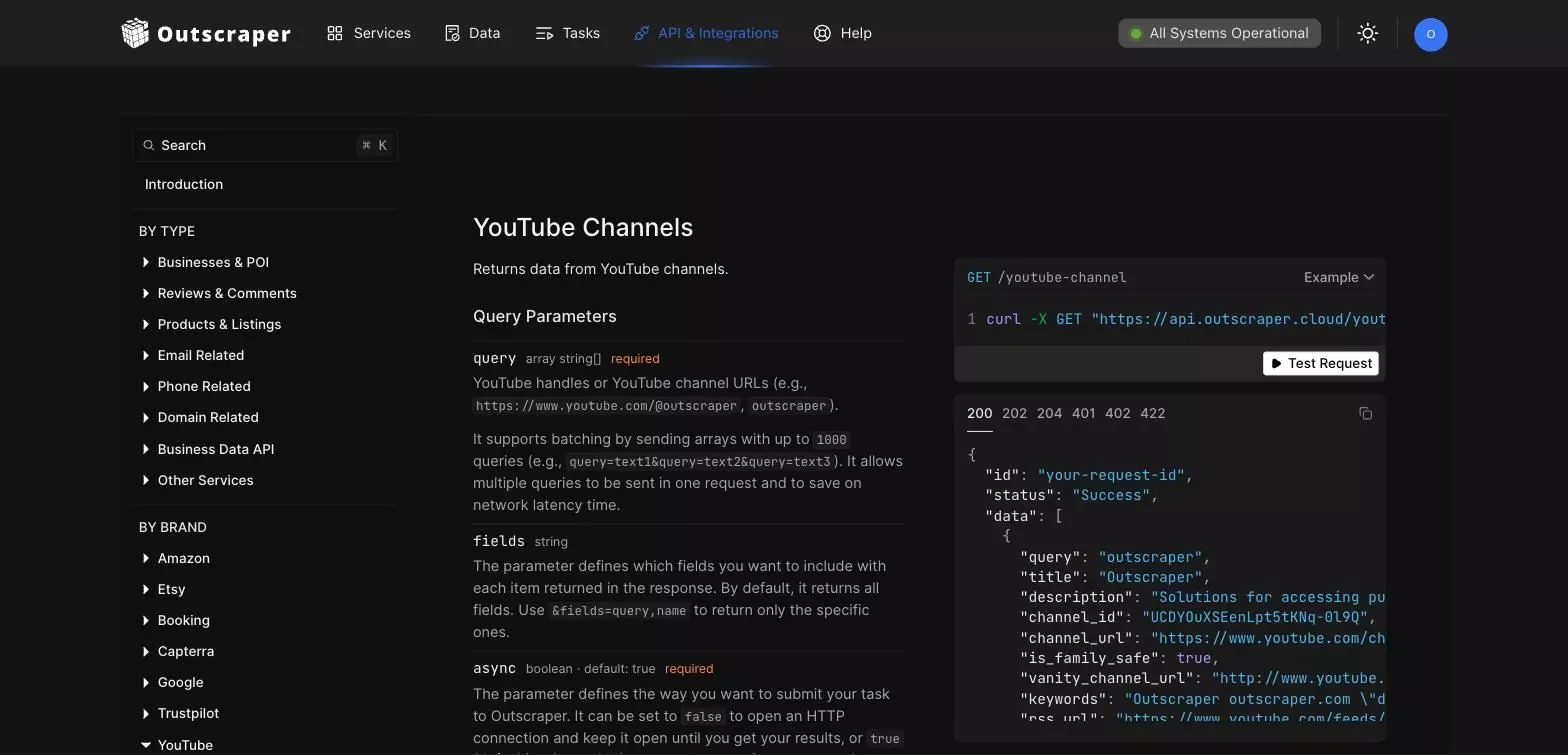Expand Amazon brand section
Screen dimensions: 1568x755
point(176,558)
